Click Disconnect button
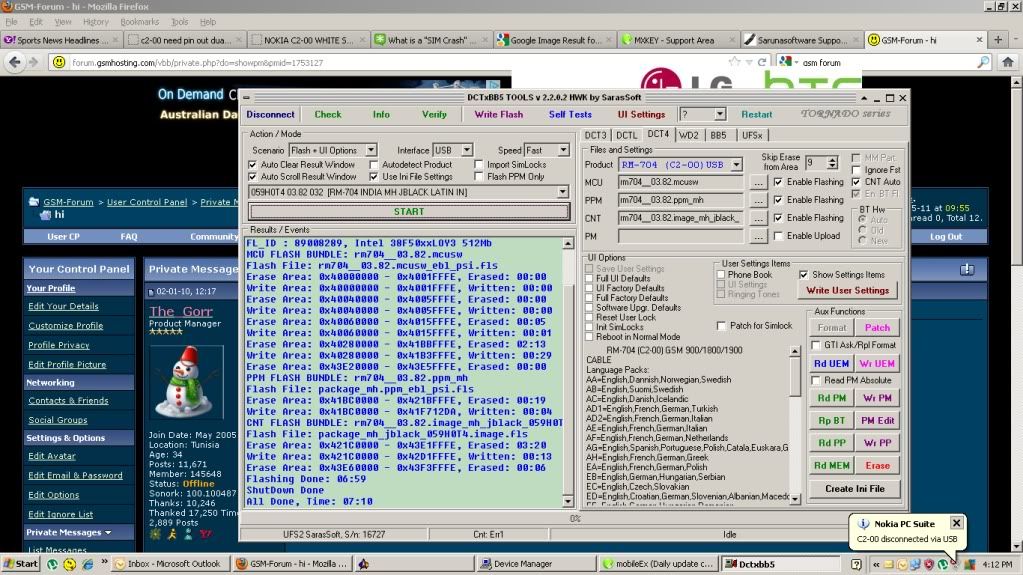This screenshot has width=1023, height=575. pos(270,114)
